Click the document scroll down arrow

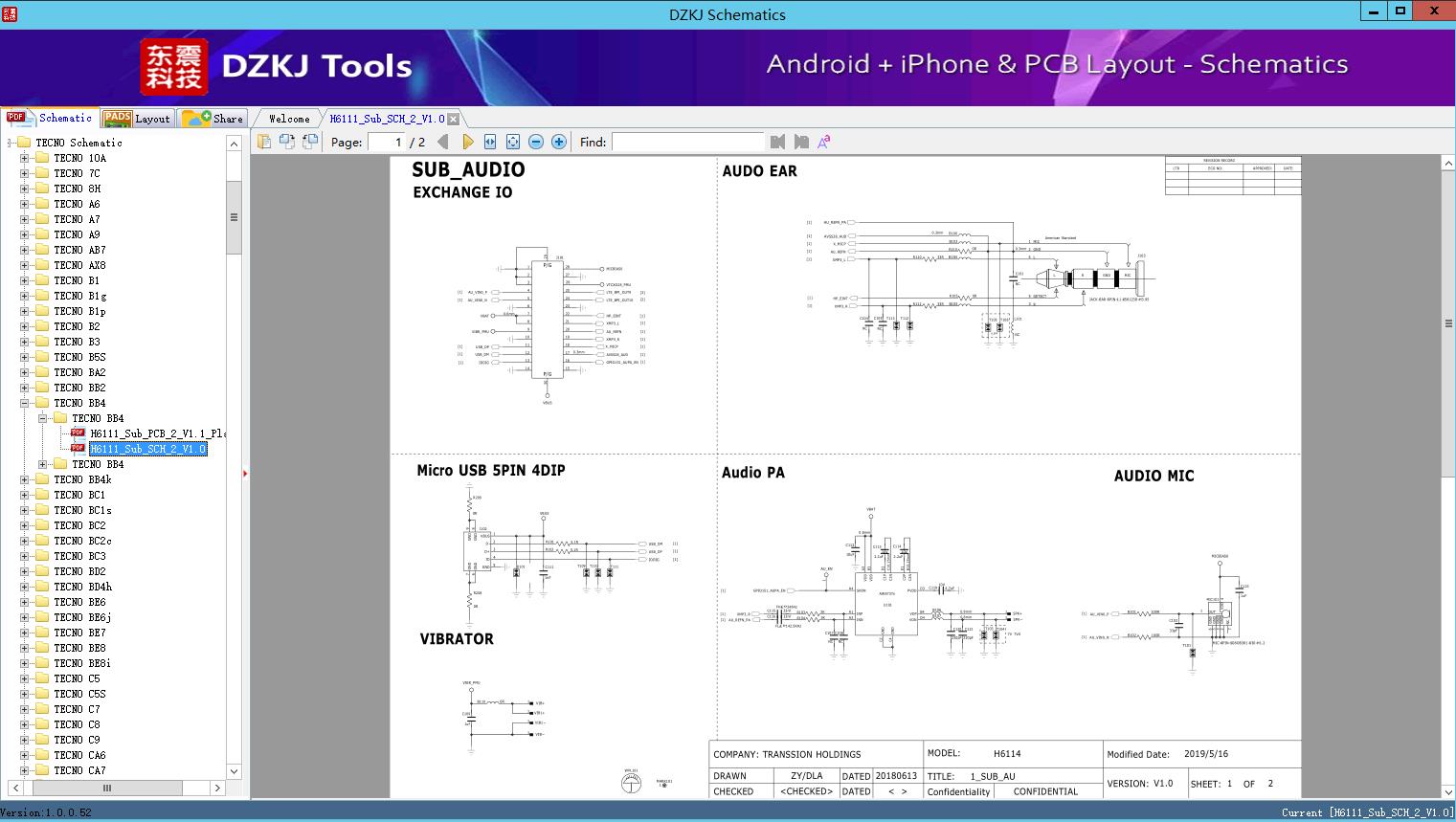[1448, 791]
